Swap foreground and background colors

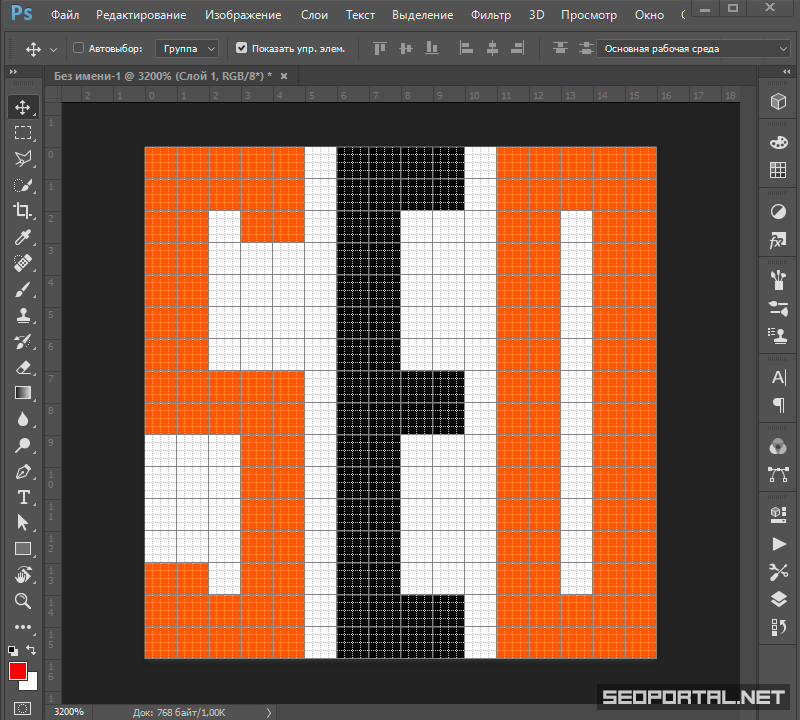(x=31, y=649)
